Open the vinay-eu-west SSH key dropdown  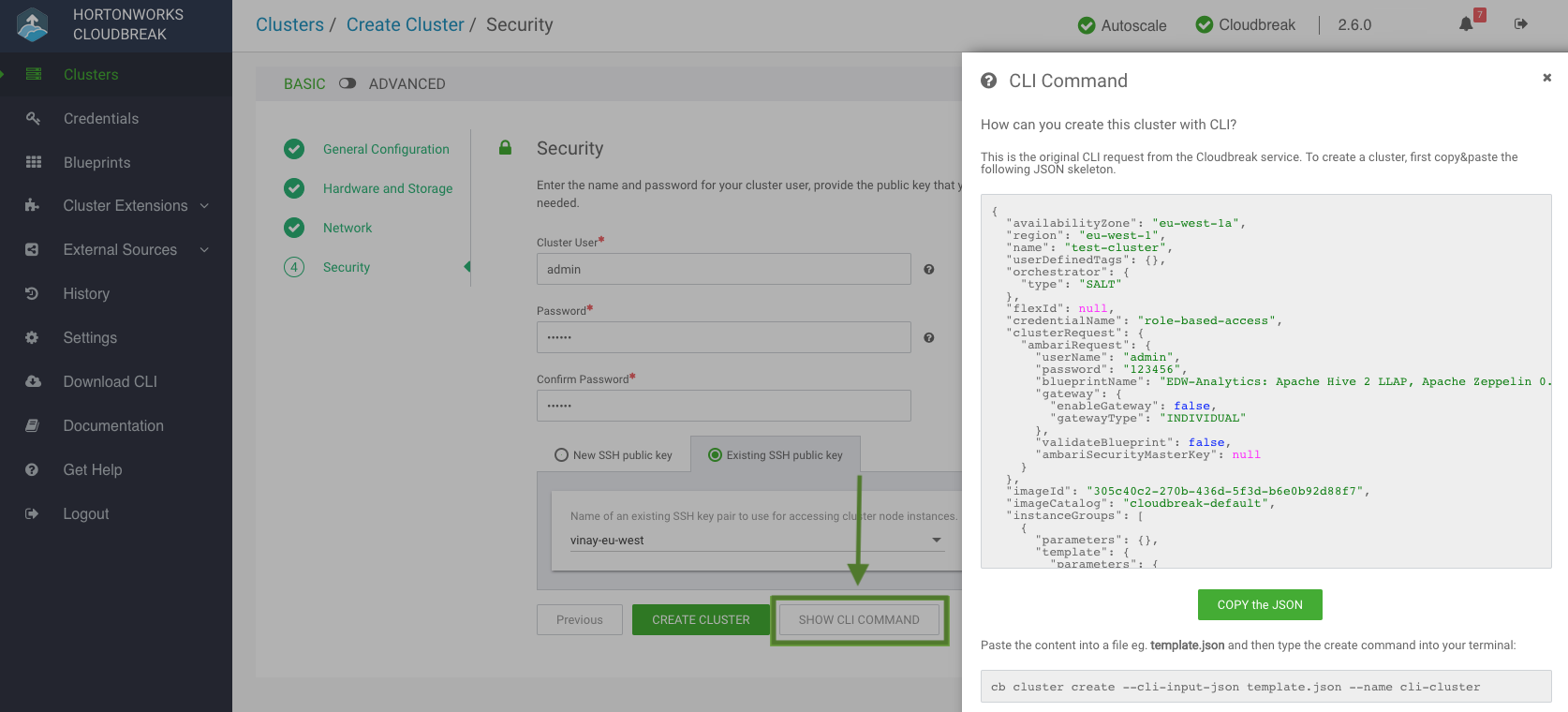[757, 541]
